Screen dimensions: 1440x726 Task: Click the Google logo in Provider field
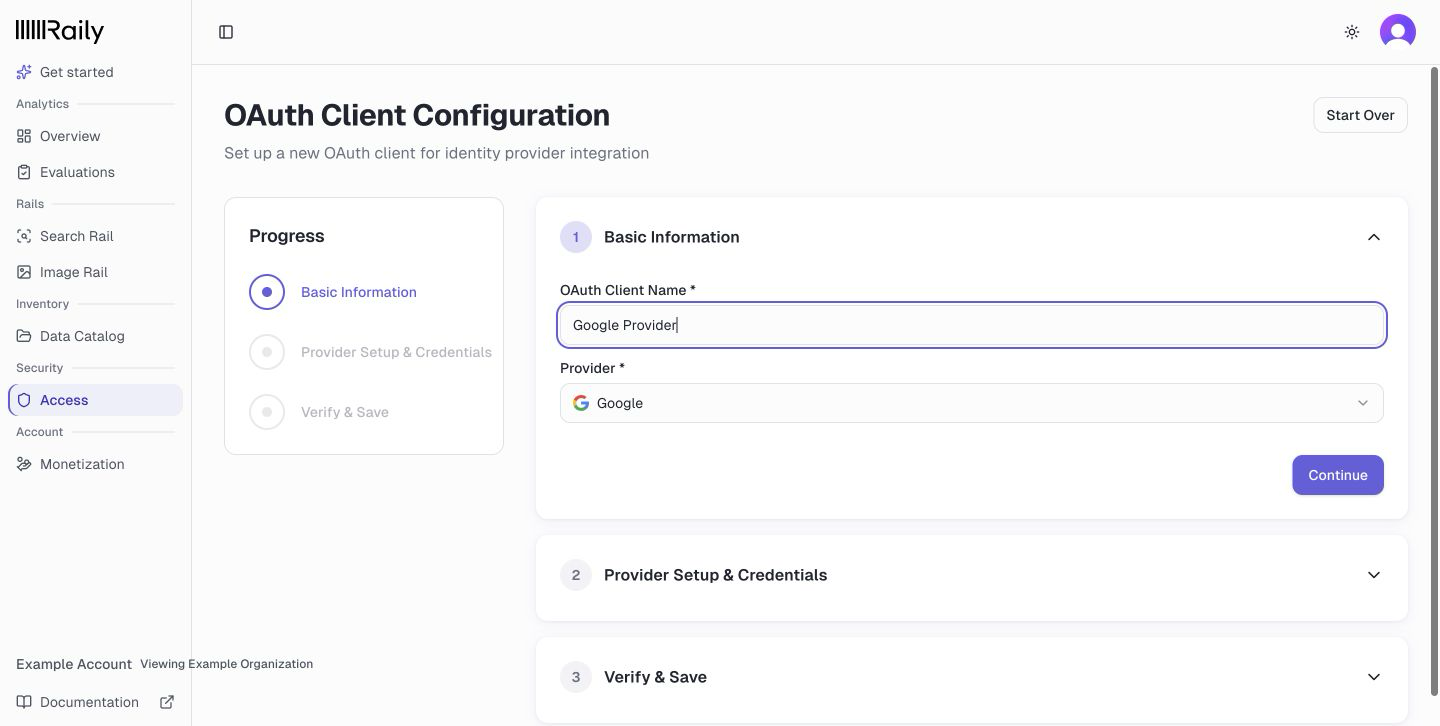coord(581,403)
